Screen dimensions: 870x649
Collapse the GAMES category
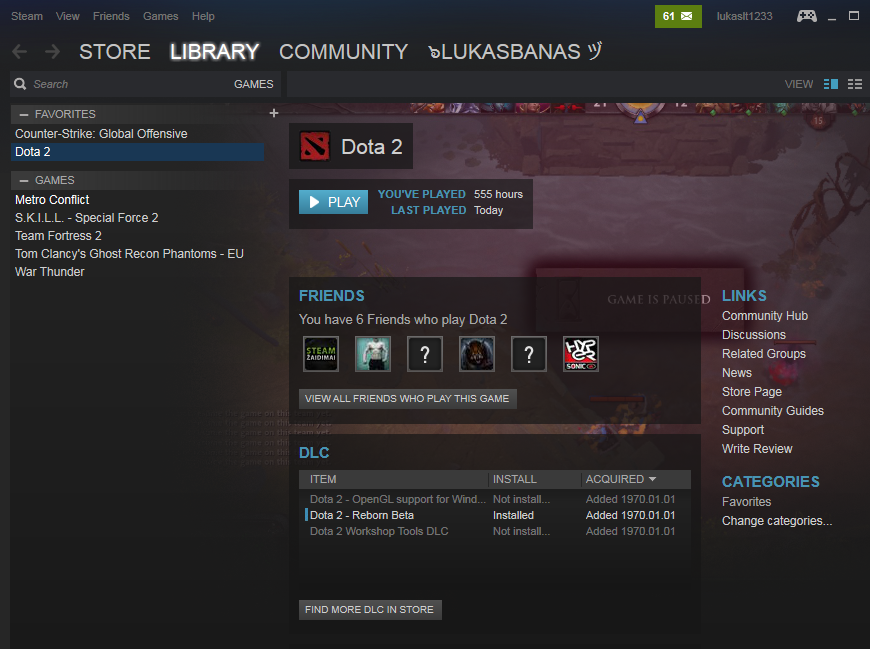tap(24, 180)
